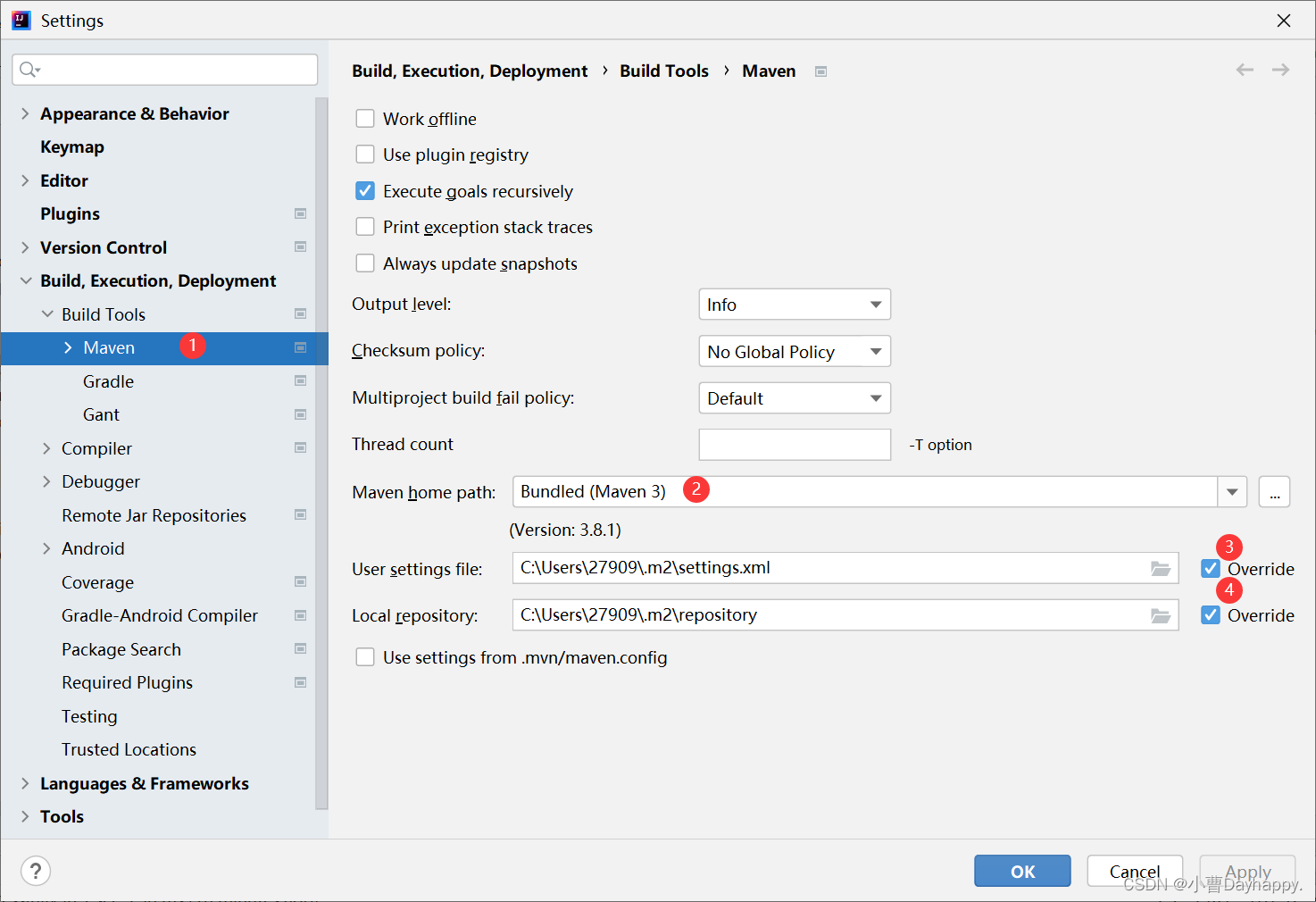
Task: Click the IntelliJ icon in the title bar
Action: (x=21, y=20)
